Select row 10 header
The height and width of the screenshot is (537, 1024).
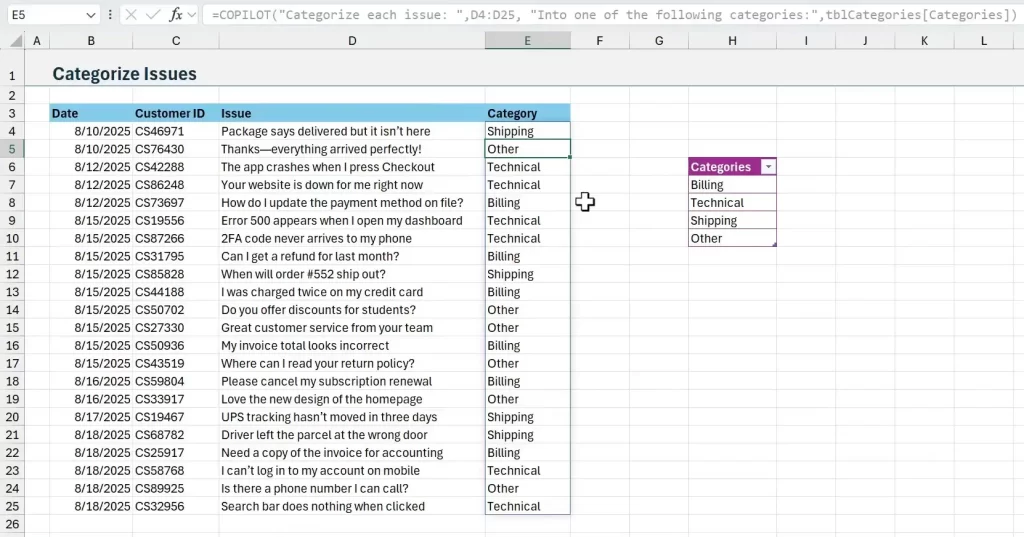click(12, 239)
